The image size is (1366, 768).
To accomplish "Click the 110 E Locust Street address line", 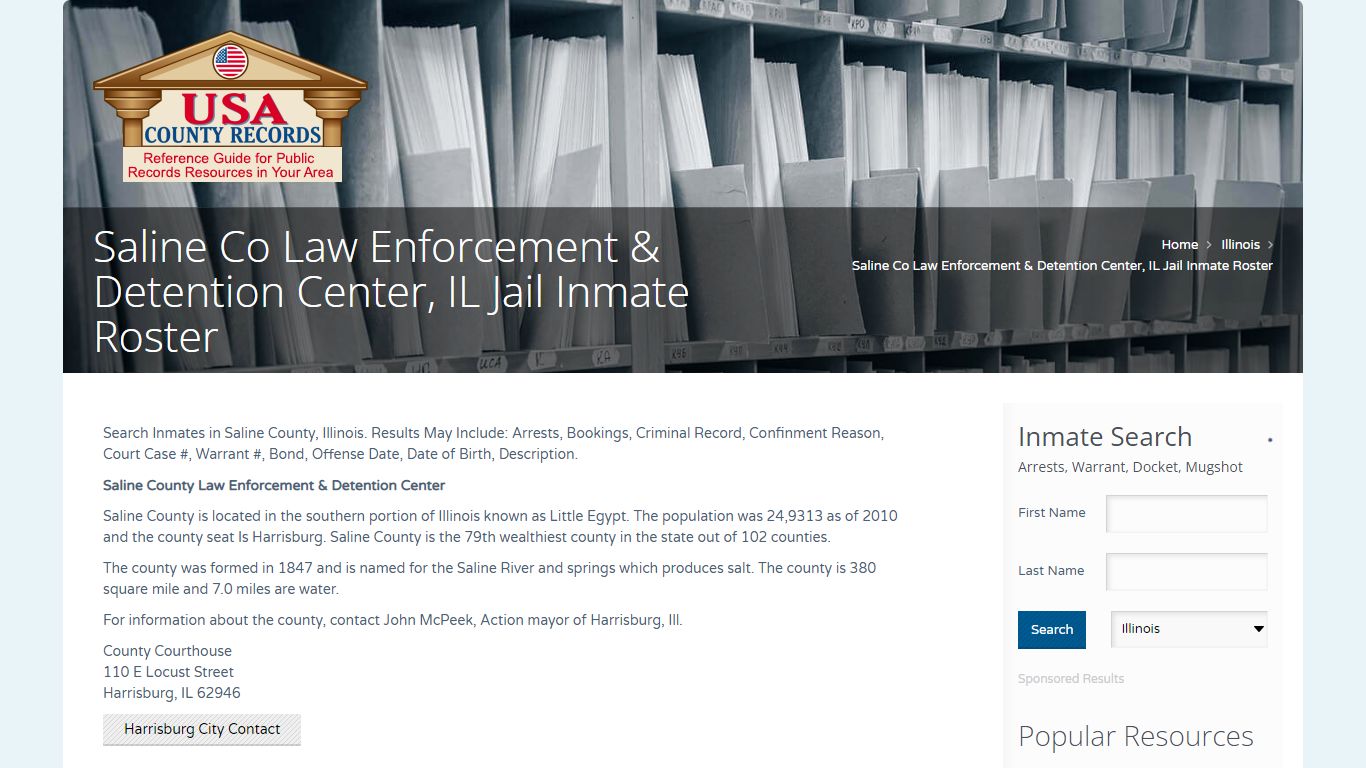I will coord(168,672).
